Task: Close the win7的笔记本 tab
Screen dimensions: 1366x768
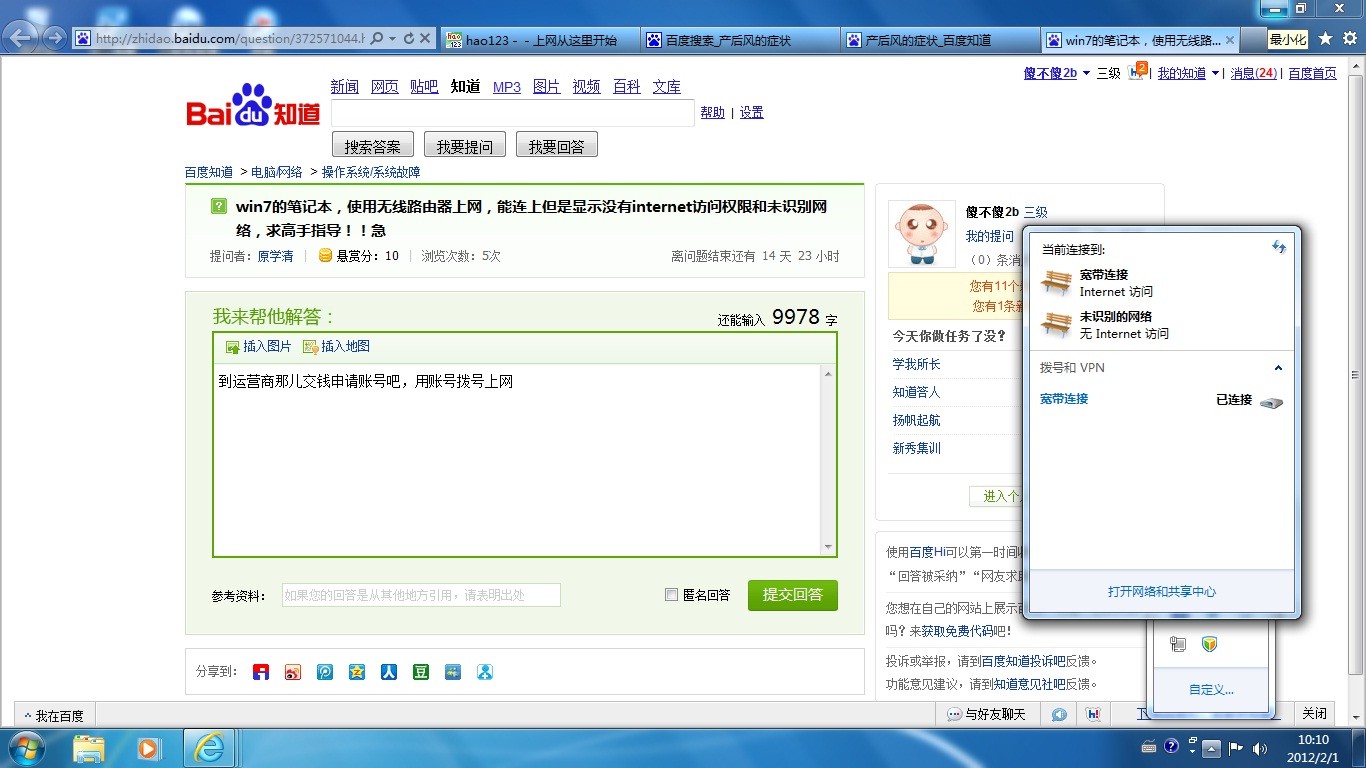Action: (1230, 40)
